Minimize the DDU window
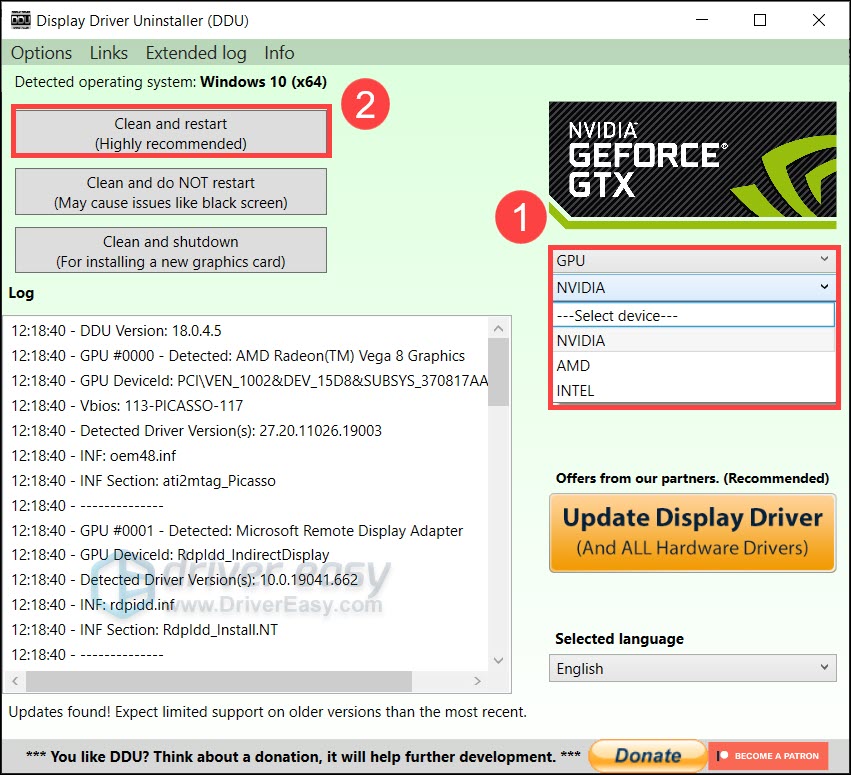Image resolution: width=851 pixels, height=775 pixels. tap(702, 20)
